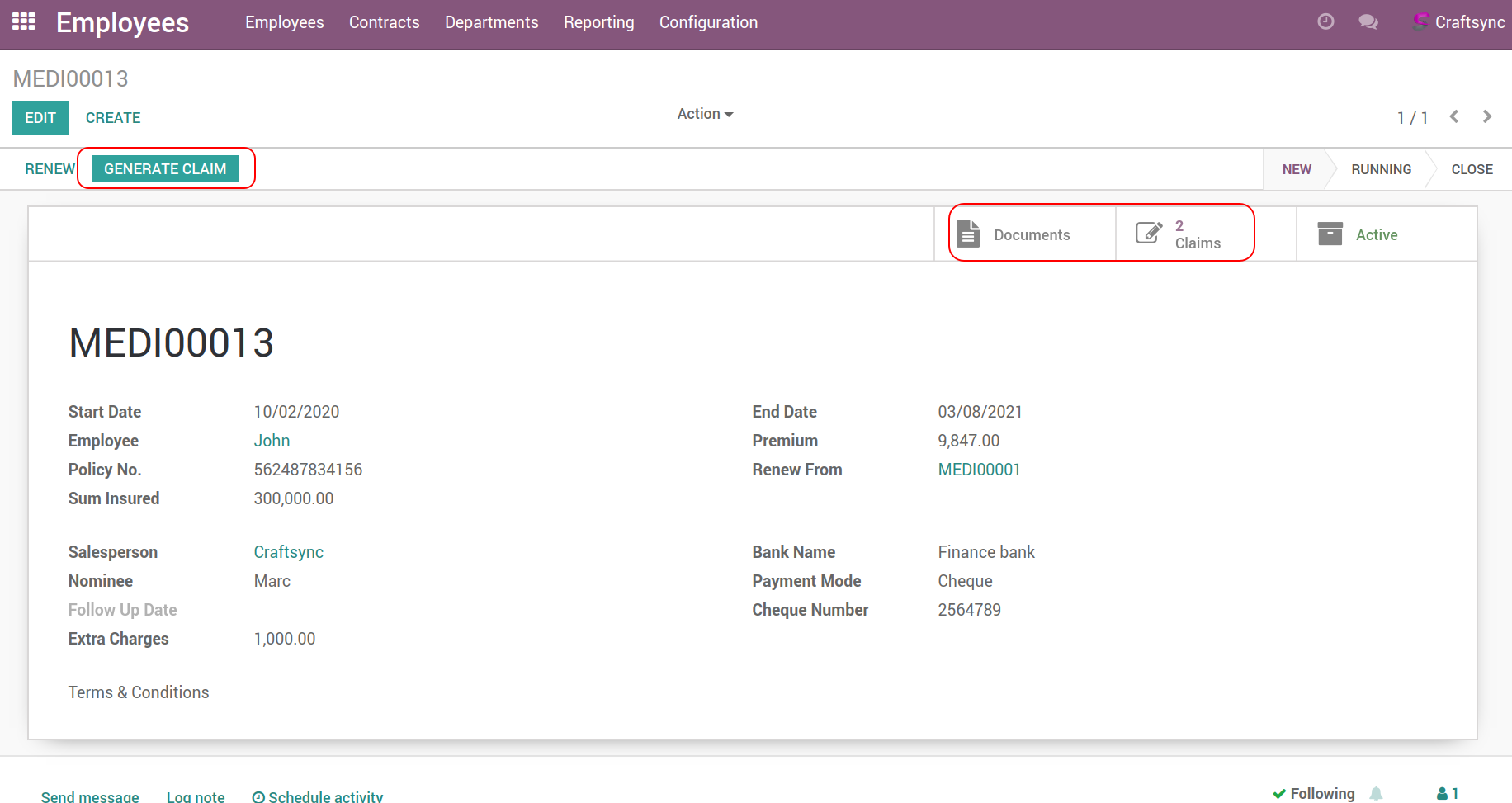The width and height of the screenshot is (1512, 803).
Task: Go to next record arrow
Action: [1487, 117]
